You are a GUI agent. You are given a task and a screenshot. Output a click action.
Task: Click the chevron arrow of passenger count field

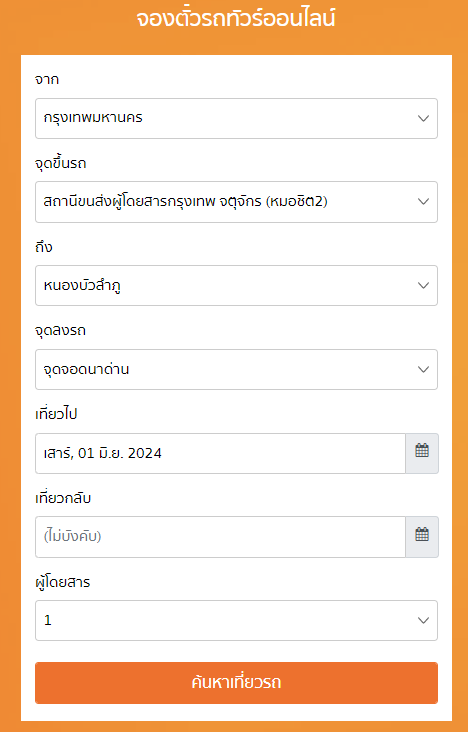pyautogui.click(x=423, y=620)
